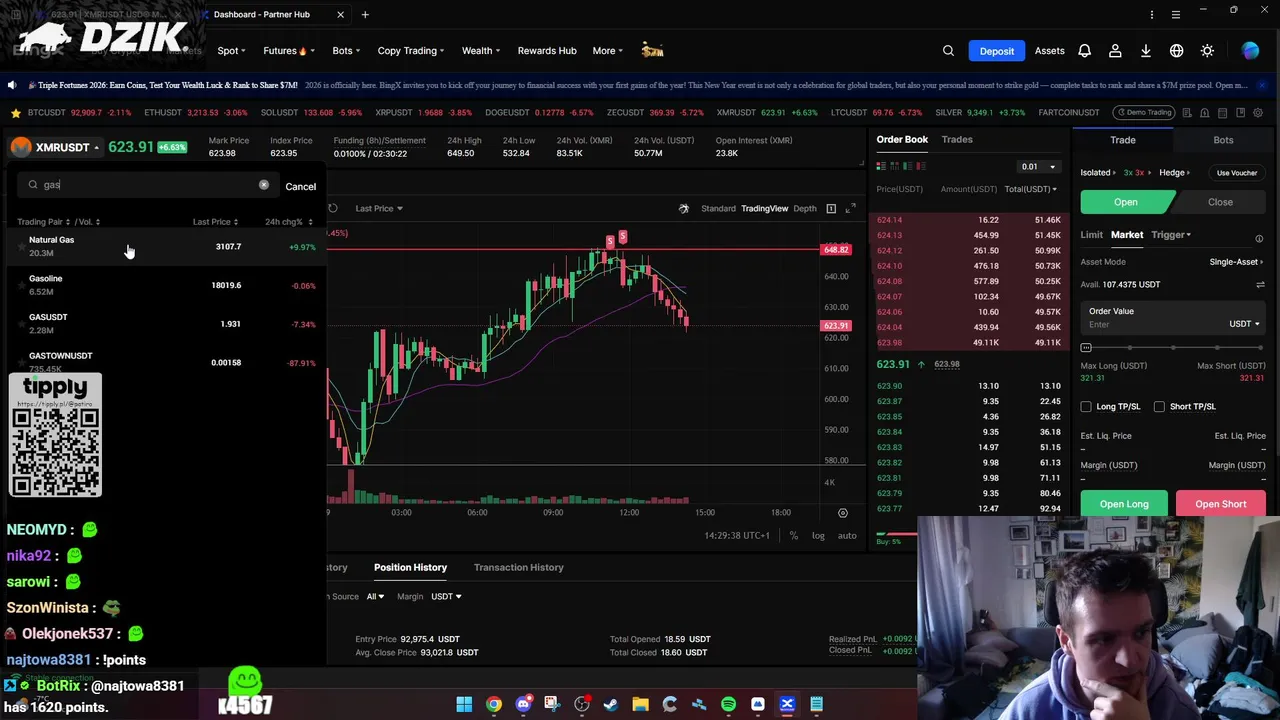Open USDT unit dropdown in Order Value

[1244, 324]
